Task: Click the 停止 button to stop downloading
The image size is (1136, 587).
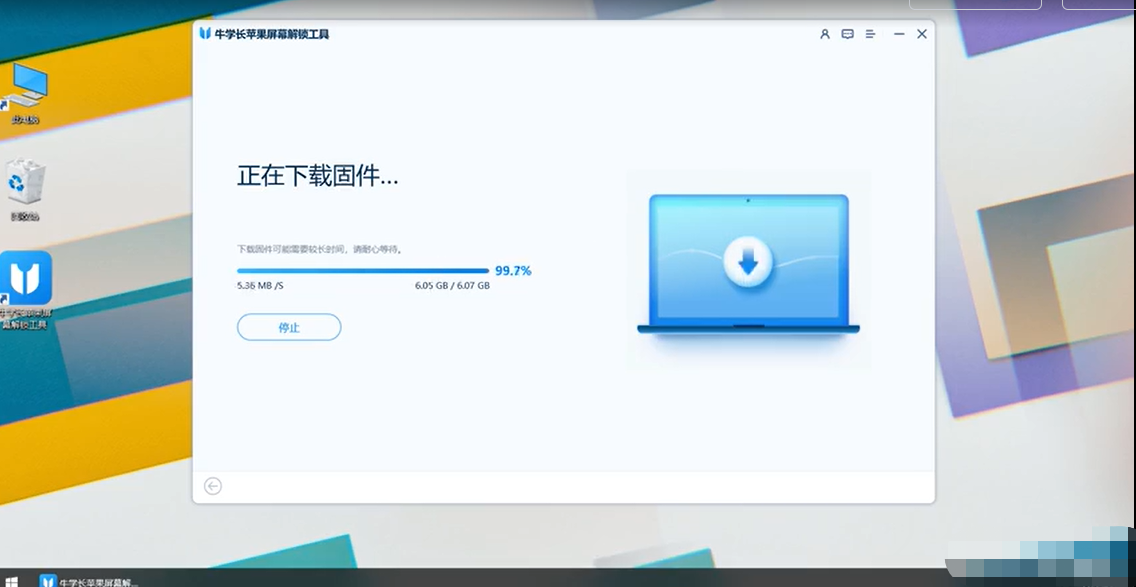Action: pyautogui.click(x=289, y=327)
